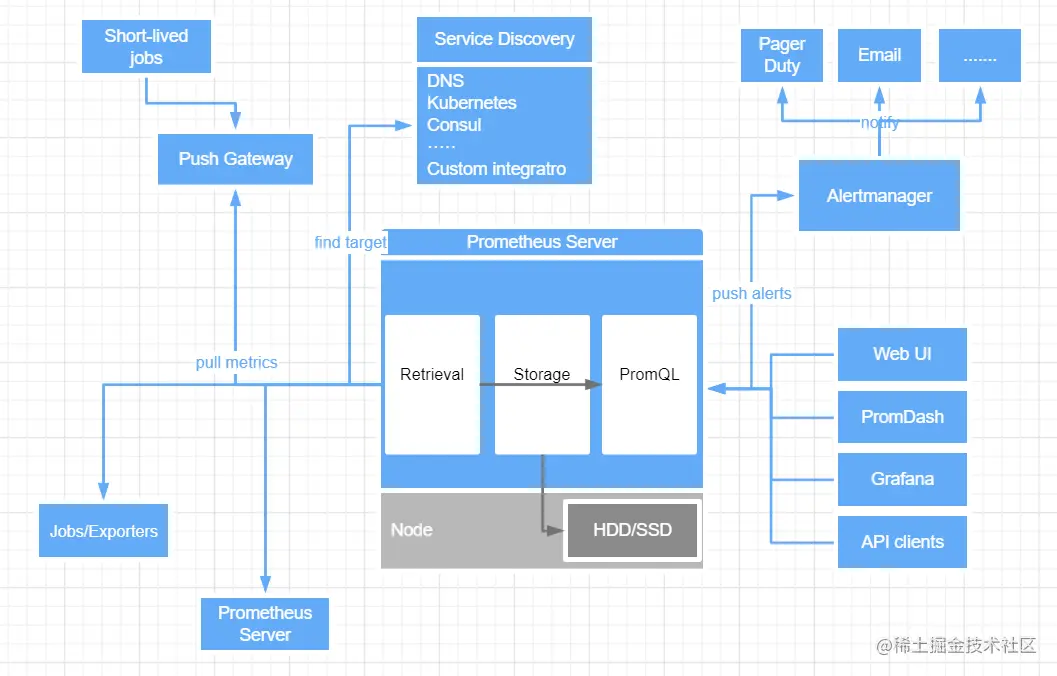This screenshot has width=1057, height=676.
Task: Click the Custom integratro text line
Action: [497, 169]
